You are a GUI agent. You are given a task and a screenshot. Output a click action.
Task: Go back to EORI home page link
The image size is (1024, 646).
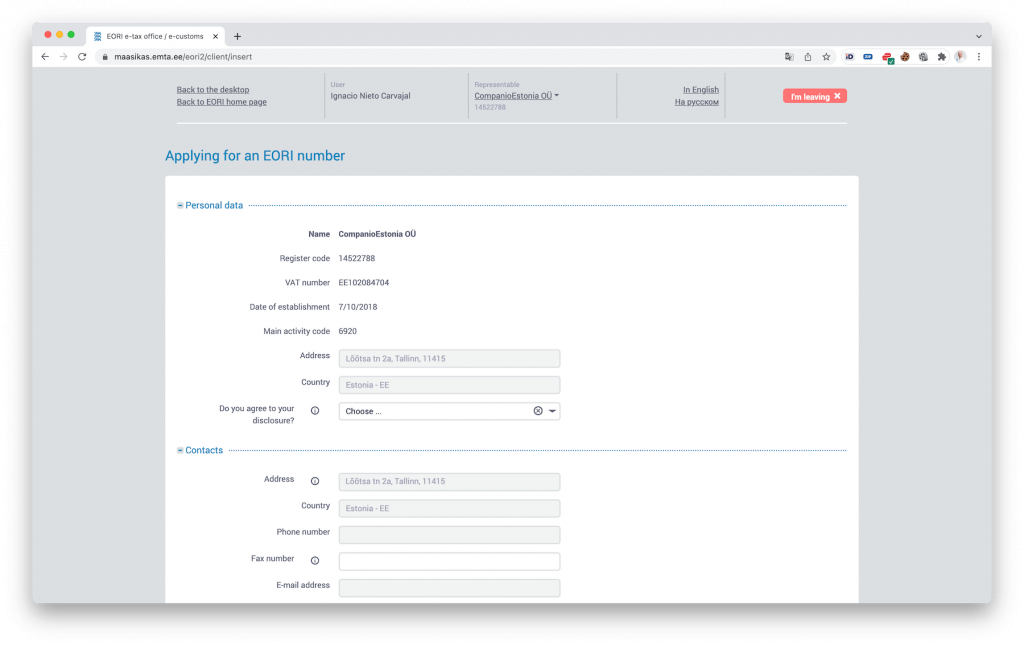click(x=221, y=102)
